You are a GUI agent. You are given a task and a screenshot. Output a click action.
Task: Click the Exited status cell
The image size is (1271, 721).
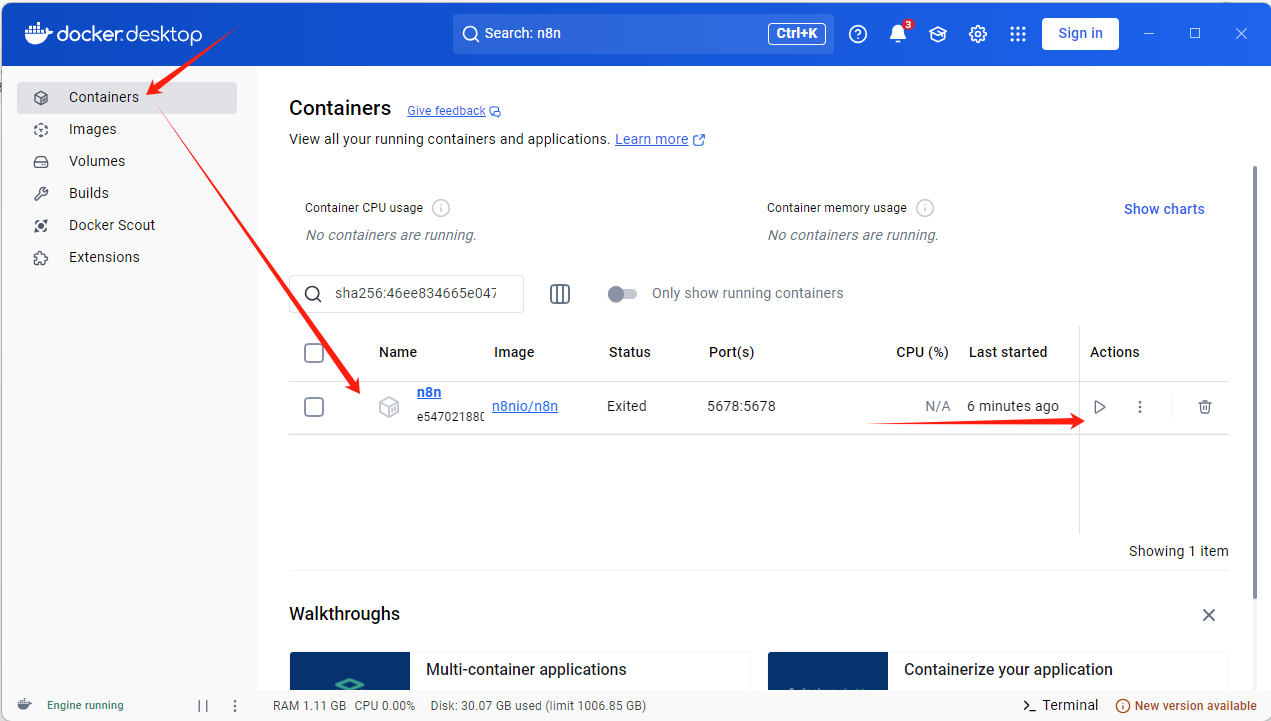(627, 406)
